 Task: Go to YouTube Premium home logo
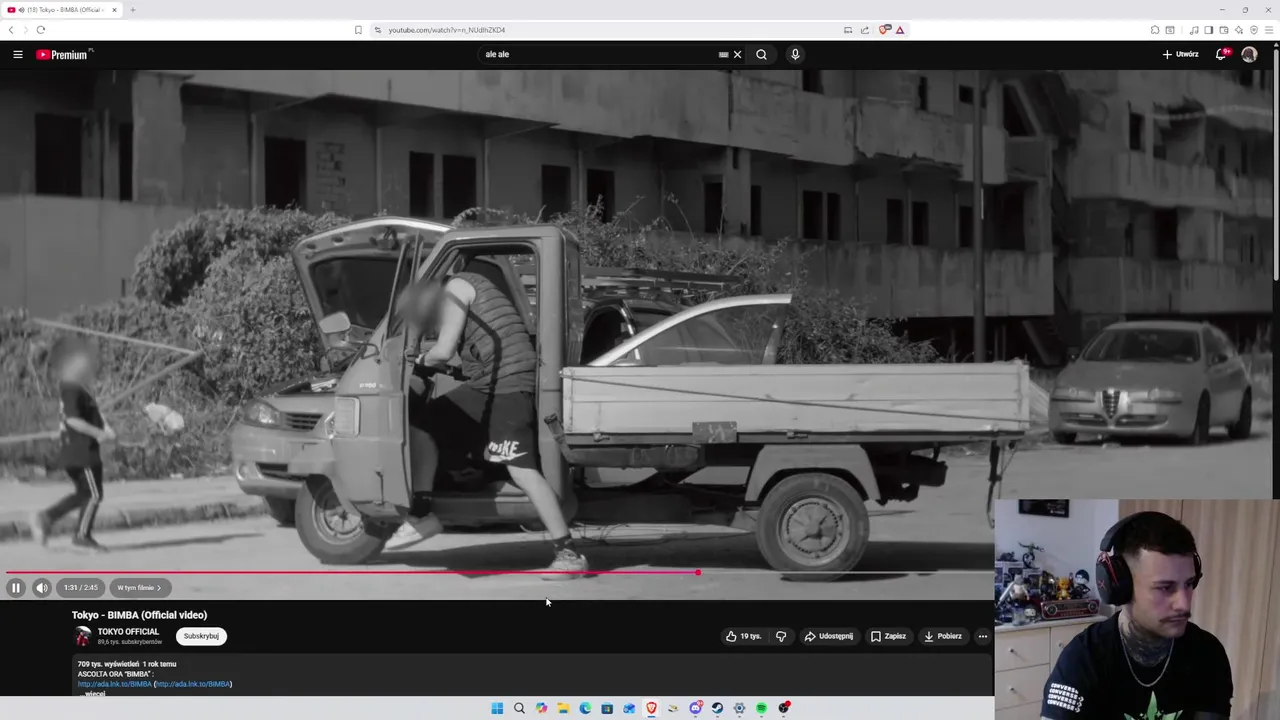pos(64,54)
